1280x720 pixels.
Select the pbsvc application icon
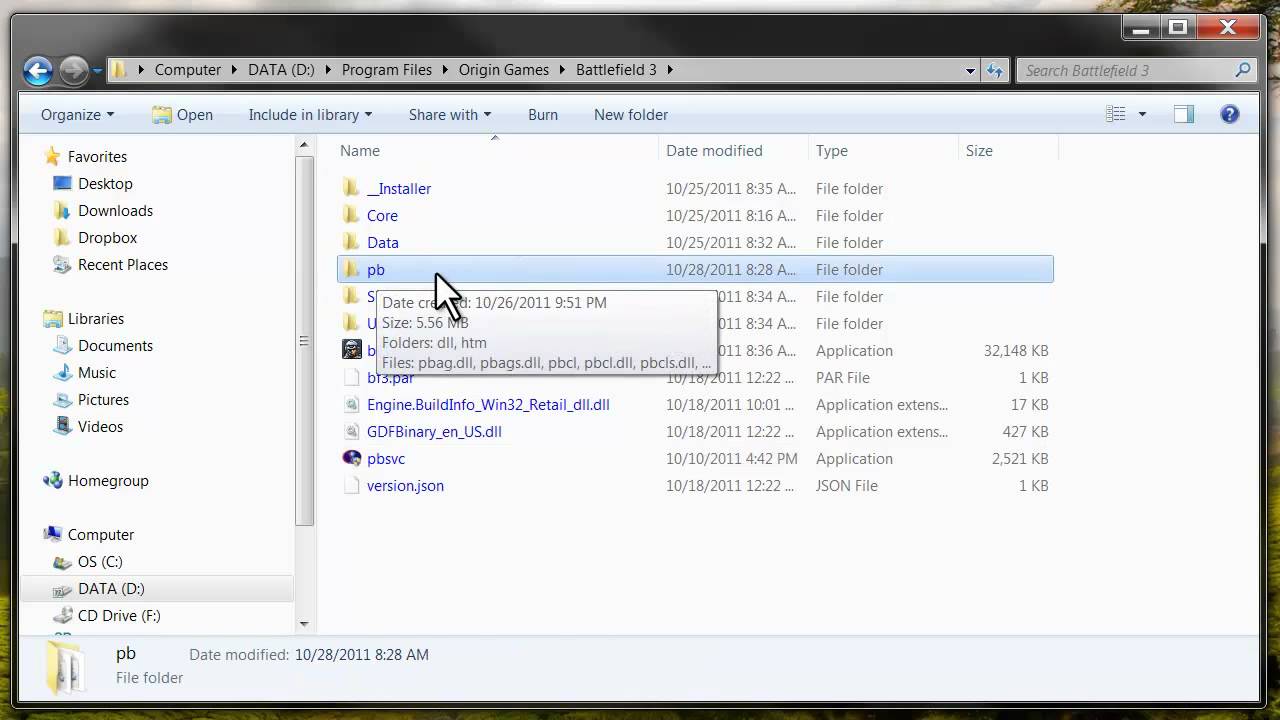351,458
